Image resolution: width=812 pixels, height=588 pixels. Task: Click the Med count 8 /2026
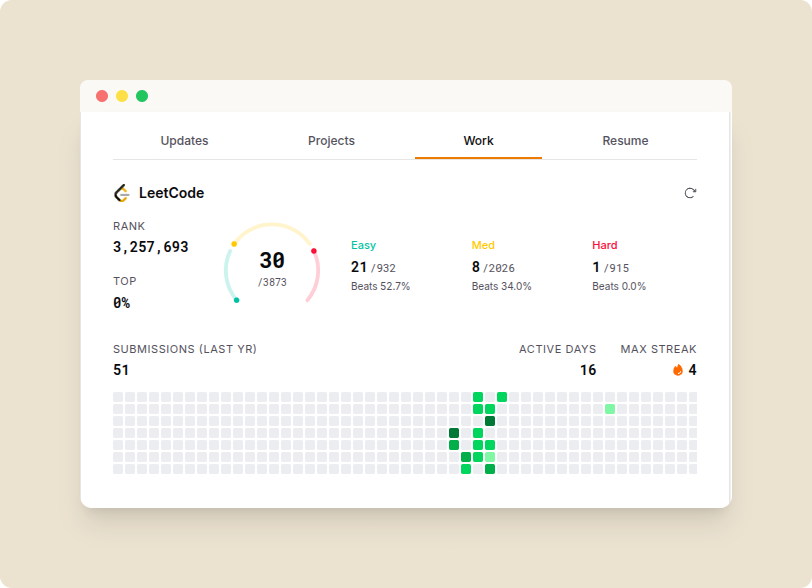click(493, 267)
